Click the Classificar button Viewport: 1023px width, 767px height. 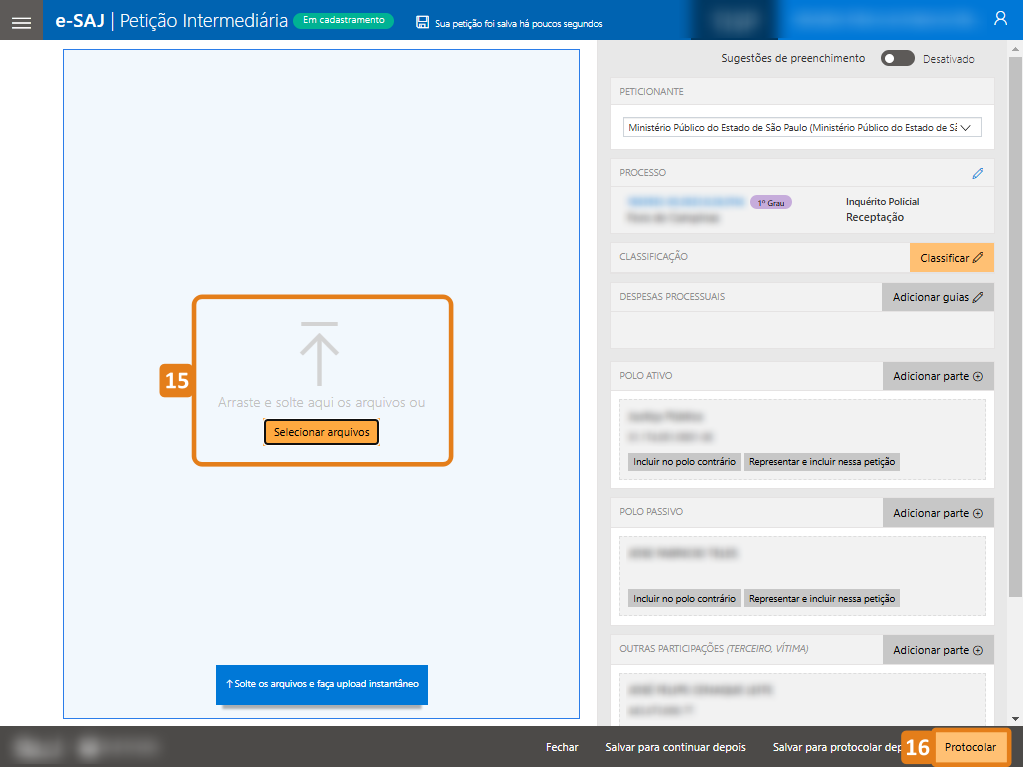951,258
